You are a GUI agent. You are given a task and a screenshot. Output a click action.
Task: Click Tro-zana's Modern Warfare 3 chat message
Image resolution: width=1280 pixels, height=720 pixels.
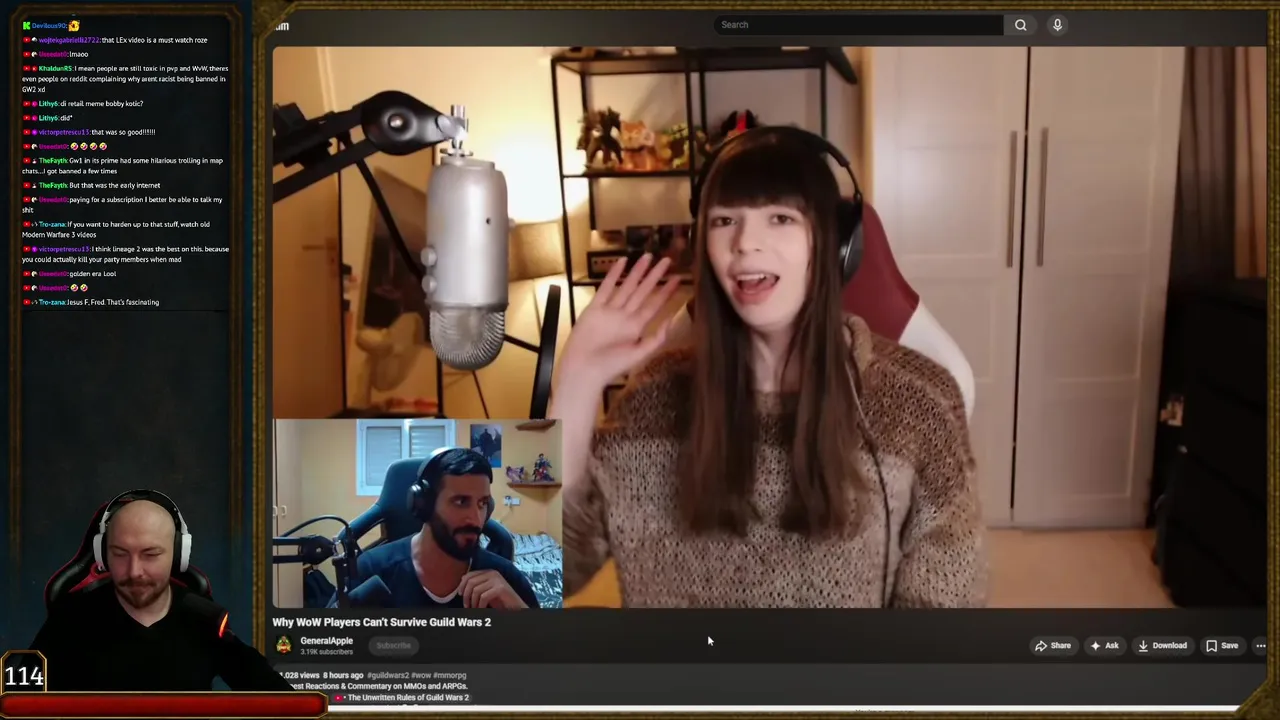click(116, 230)
